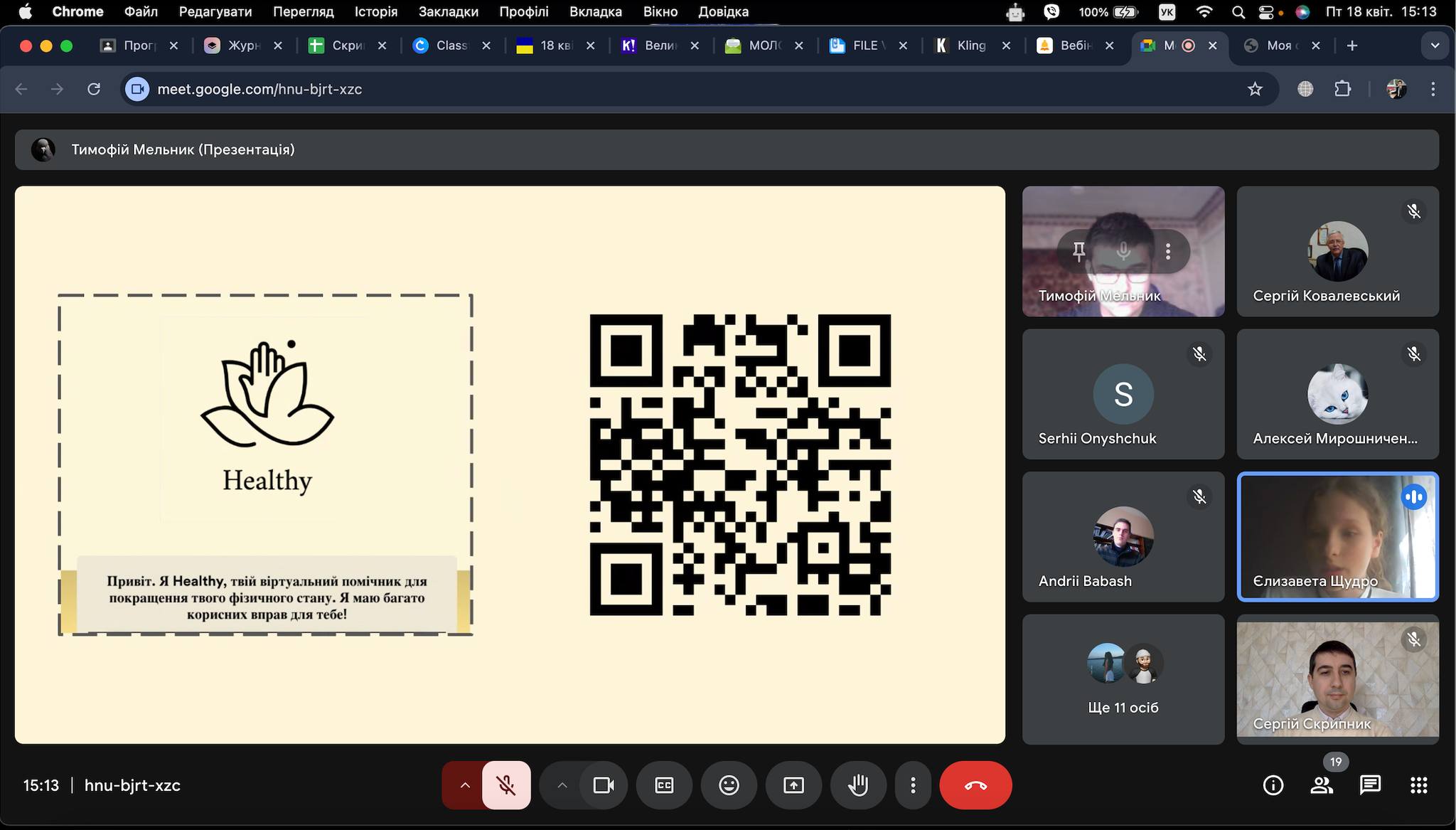
Task: Open meeting details info icon
Action: [x=1273, y=785]
